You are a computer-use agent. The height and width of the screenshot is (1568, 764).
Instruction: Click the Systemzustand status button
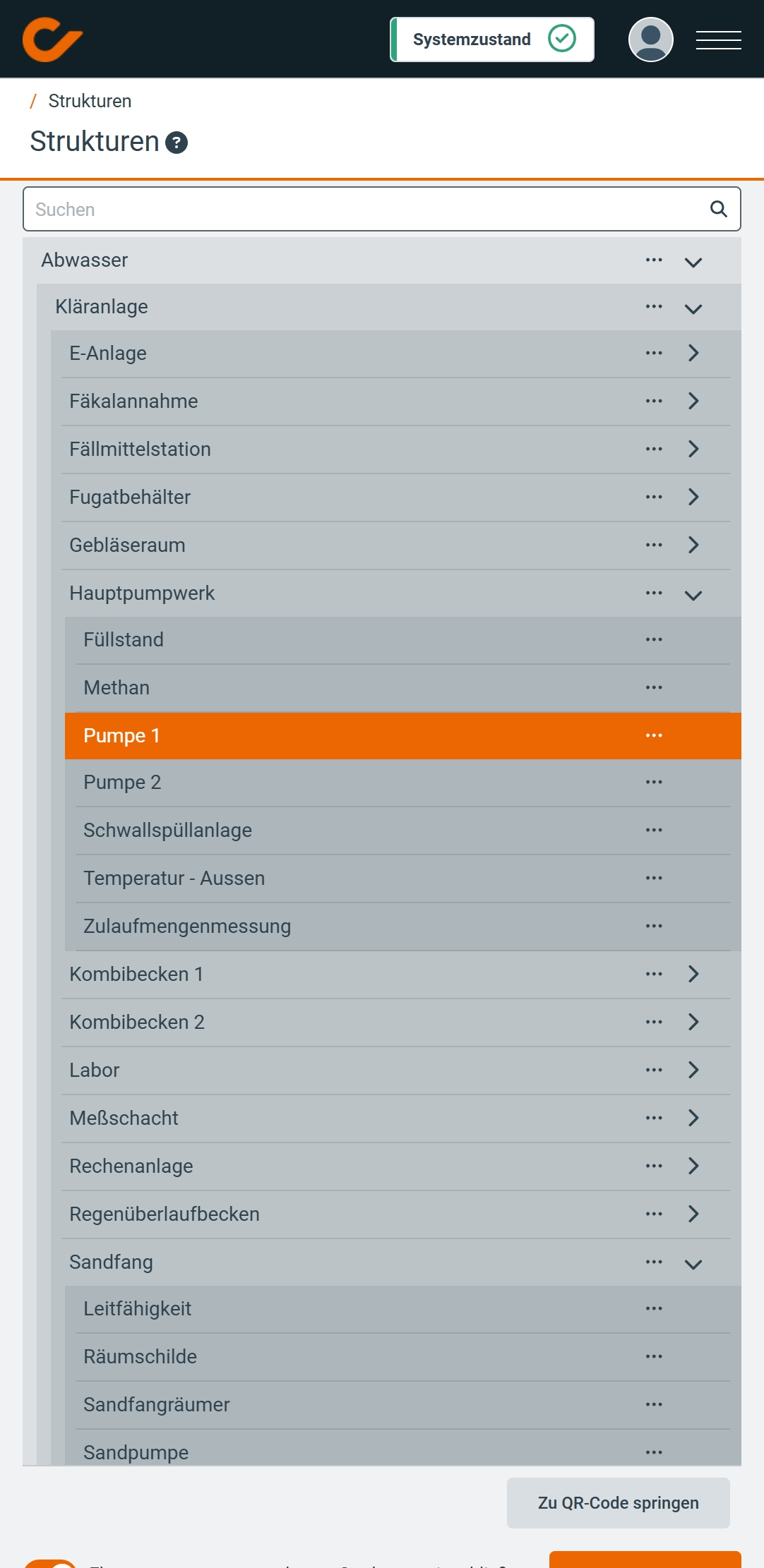[x=492, y=40]
